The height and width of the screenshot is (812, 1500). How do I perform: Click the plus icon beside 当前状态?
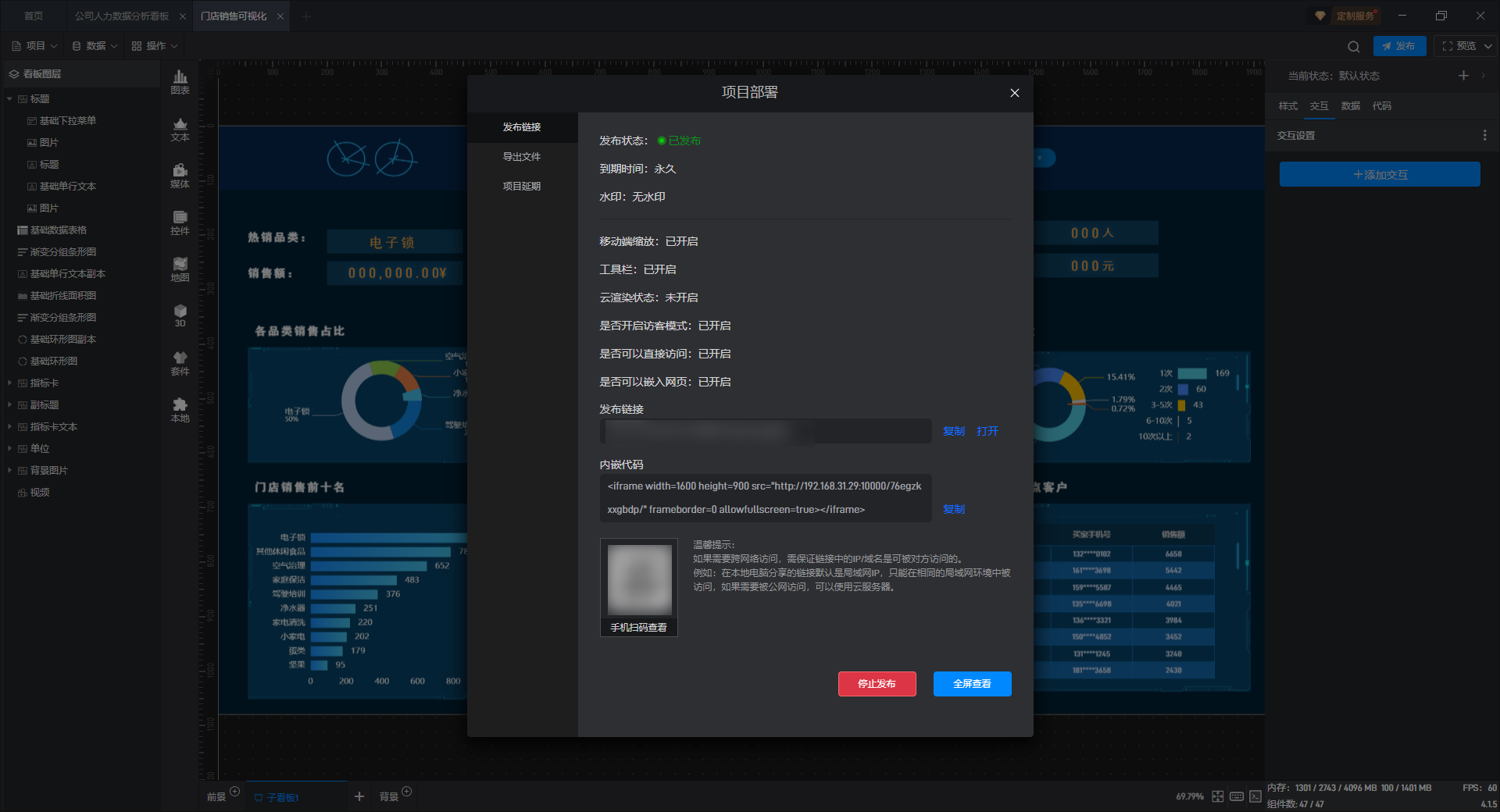click(x=1463, y=76)
